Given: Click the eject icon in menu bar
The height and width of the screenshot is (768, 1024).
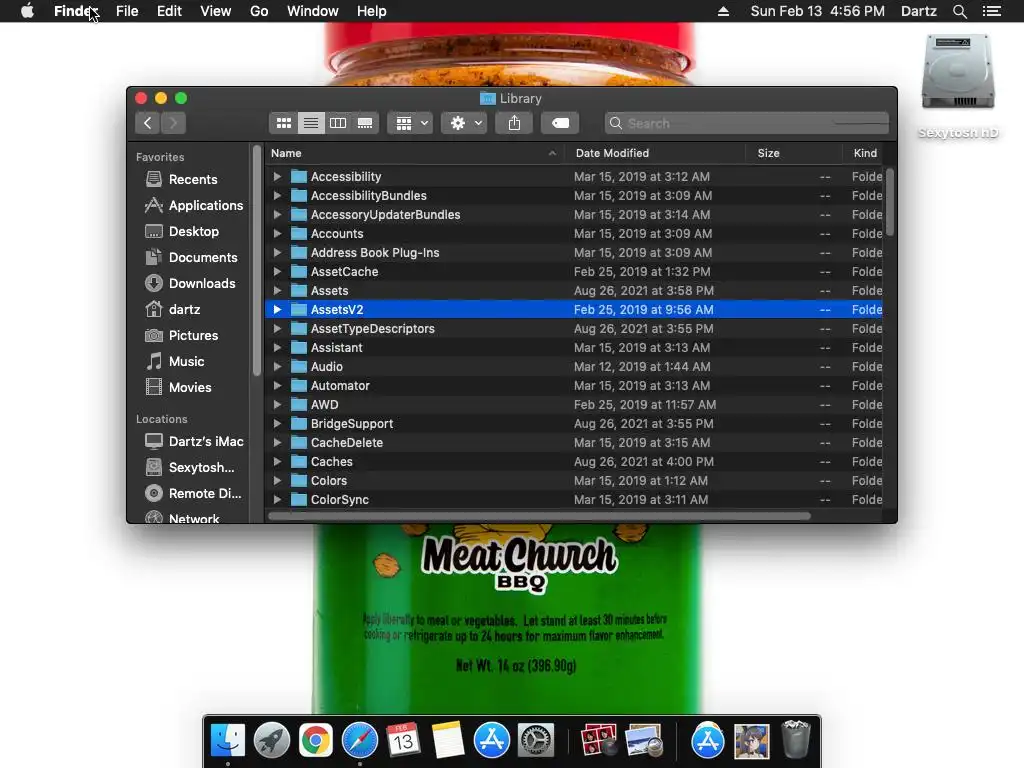Looking at the screenshot, I should (723, 11).
